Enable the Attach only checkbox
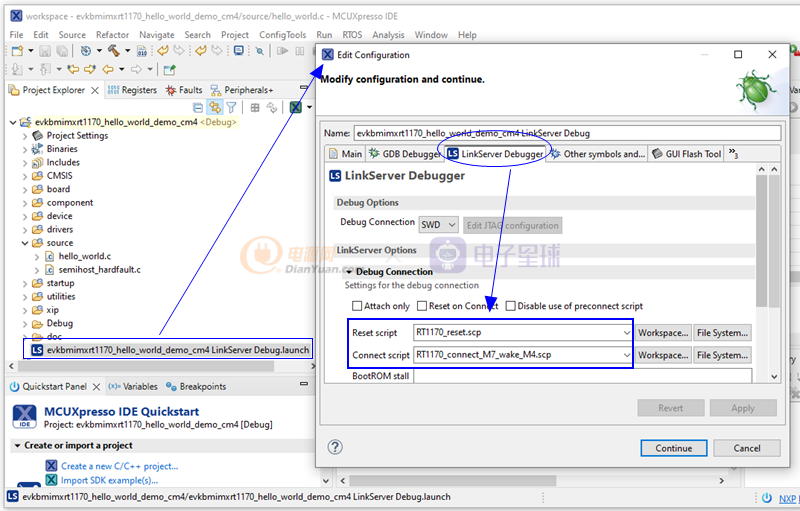800x511 pixels. (357, 306)
